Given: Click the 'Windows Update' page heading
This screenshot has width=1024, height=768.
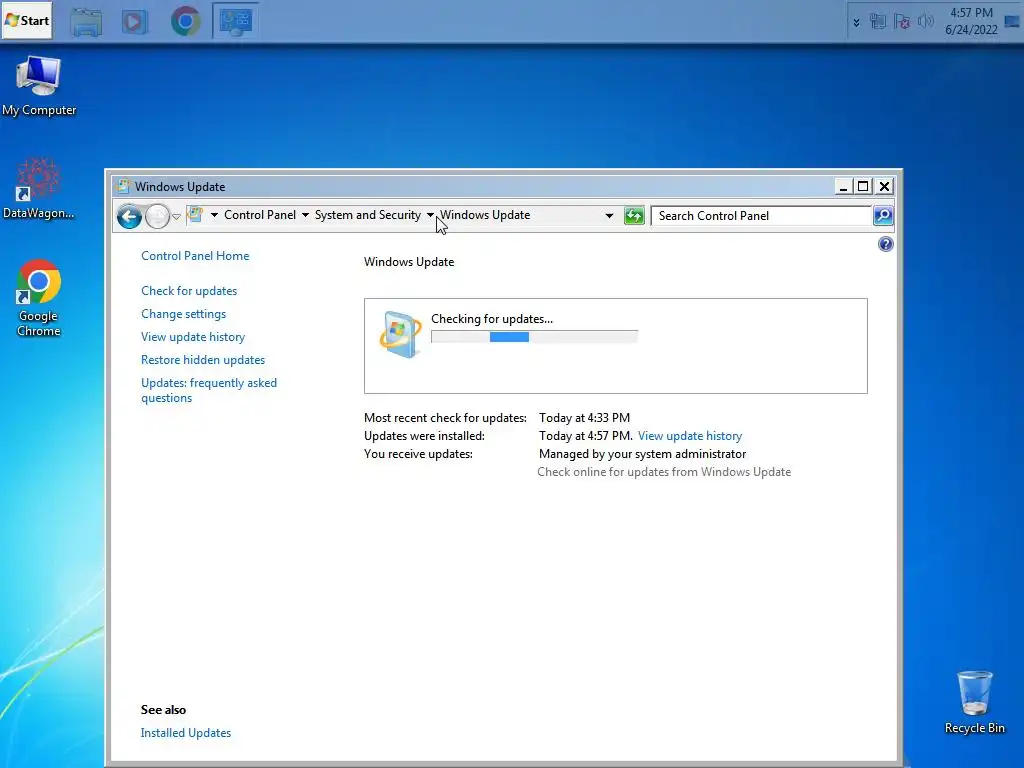Looking at the screenshot, I should click(x=409, y=262).
